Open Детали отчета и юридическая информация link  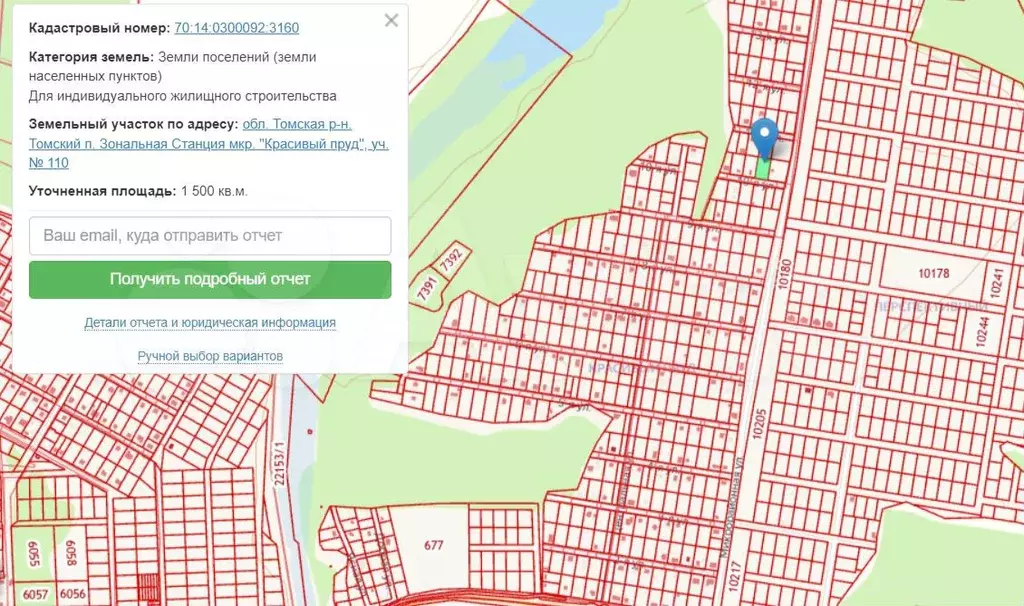210,323
